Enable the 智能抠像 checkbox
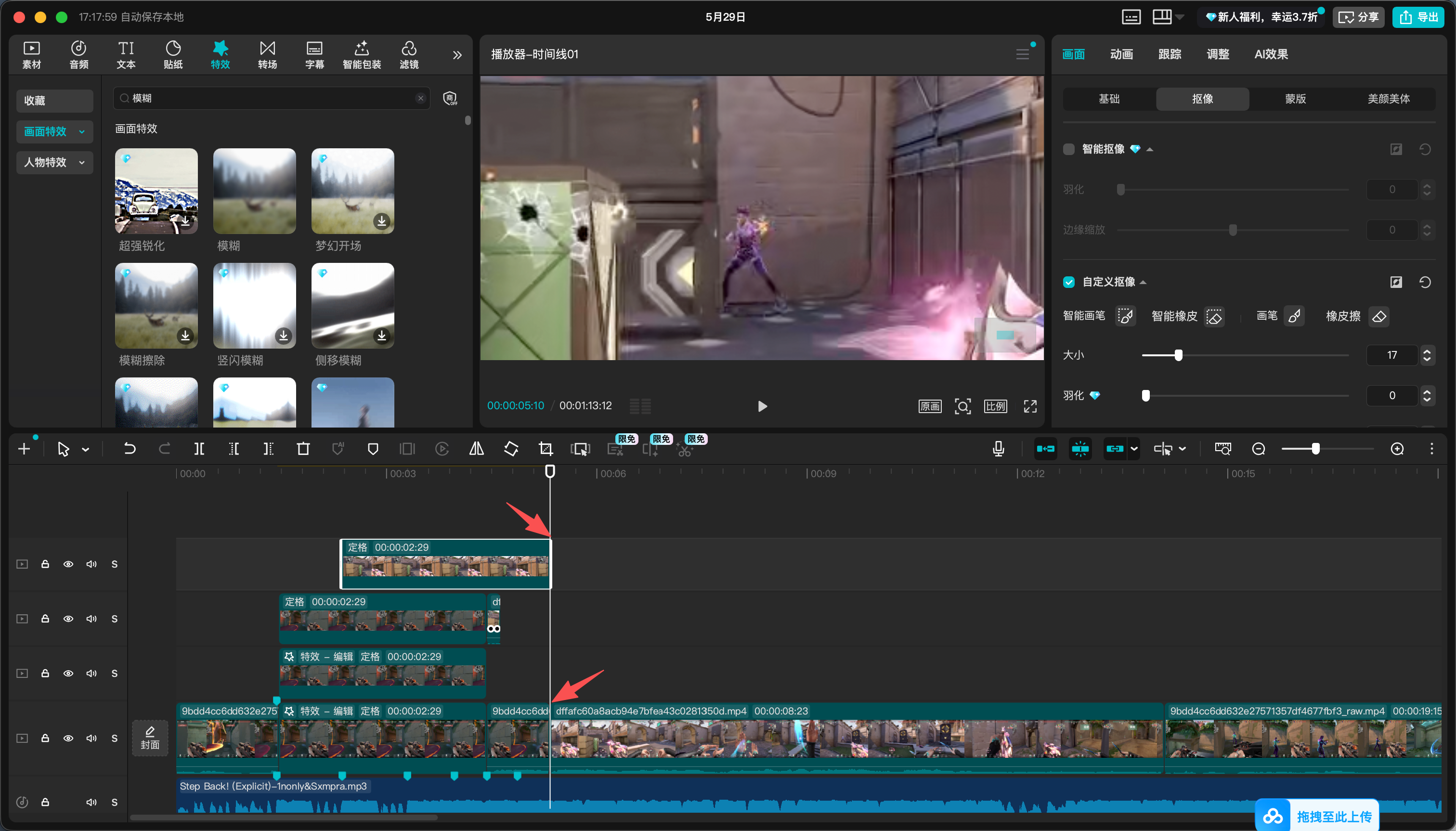1456x831 pixels. [x=1069, y=149]
